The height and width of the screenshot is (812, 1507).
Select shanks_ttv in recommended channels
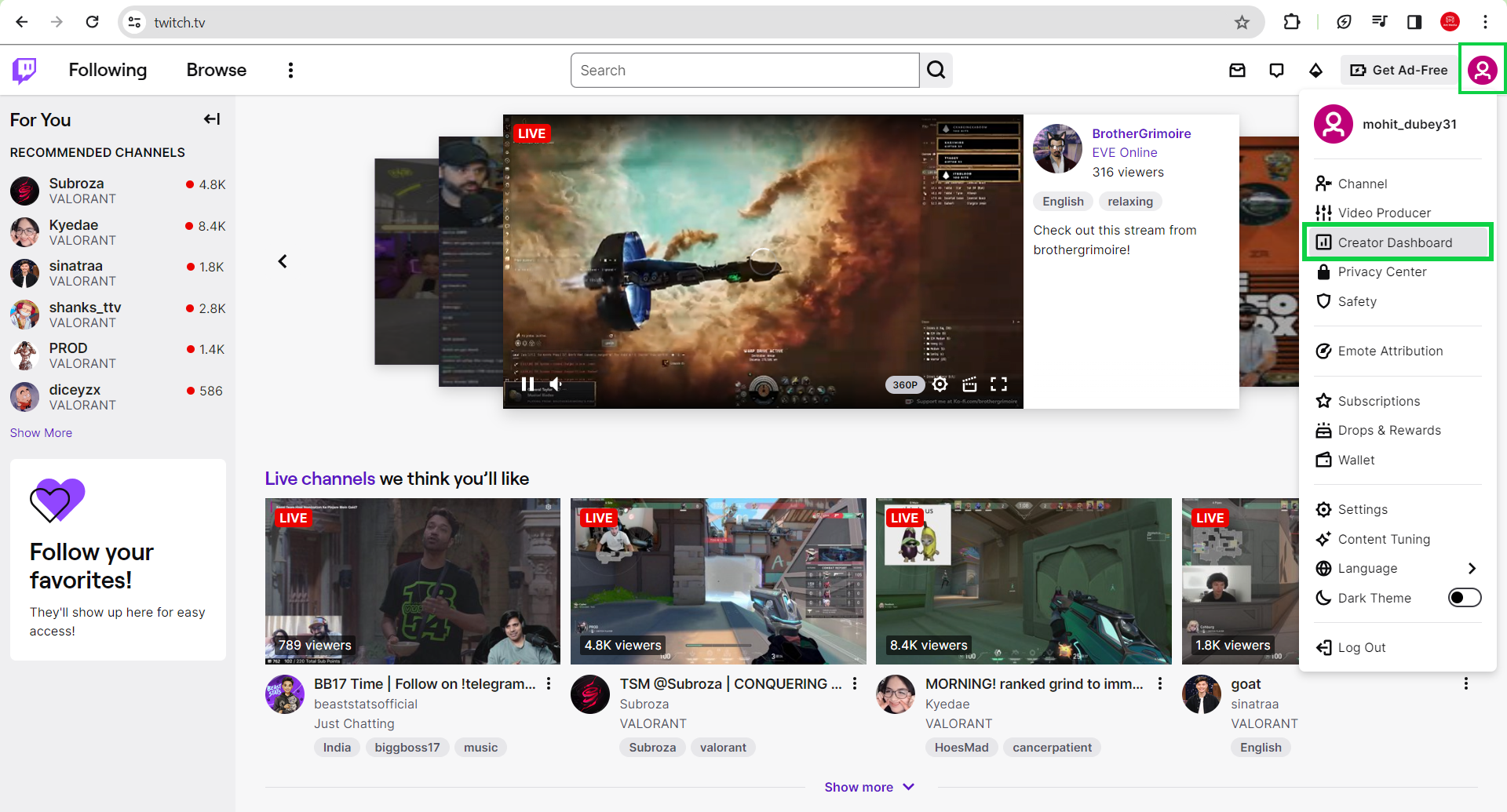tap(118, 315)
